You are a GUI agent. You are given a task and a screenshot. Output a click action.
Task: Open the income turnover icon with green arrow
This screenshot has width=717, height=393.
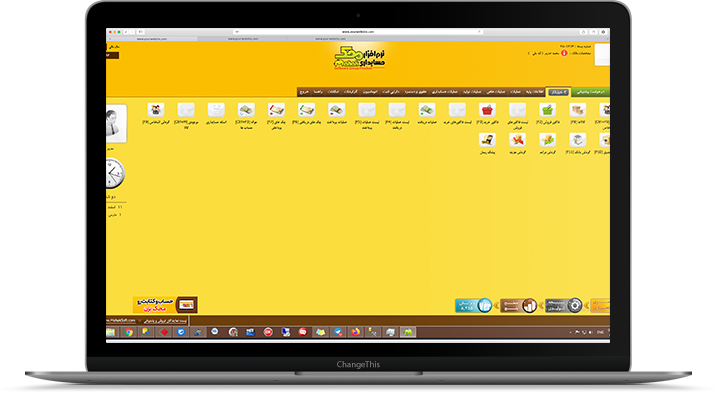click(x=547, y=140)
